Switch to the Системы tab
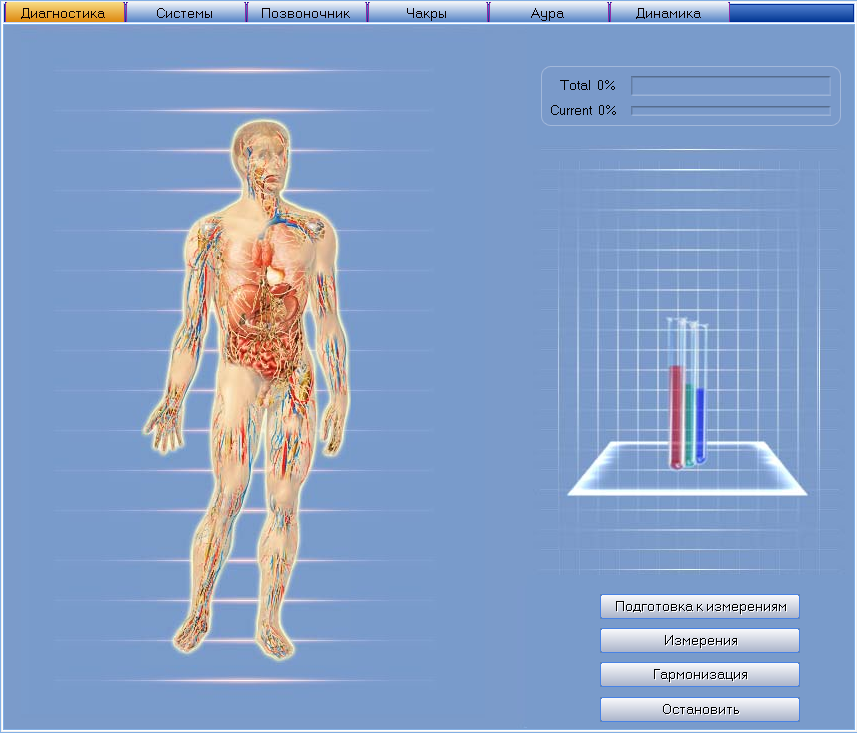857x733 pixels. (185, 13)
